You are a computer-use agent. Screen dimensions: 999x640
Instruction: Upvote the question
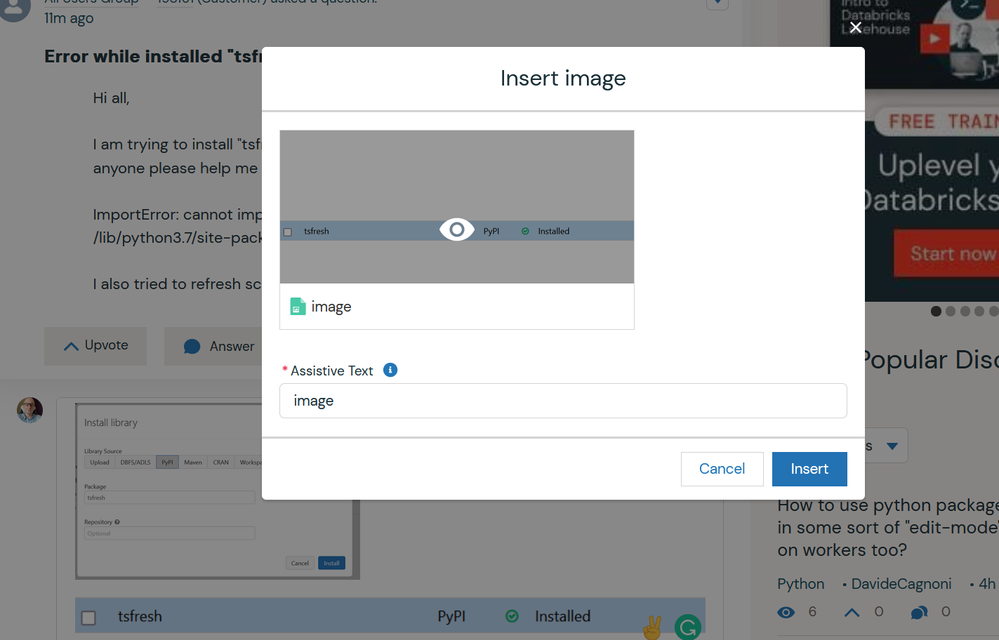(x=96, y=346)
